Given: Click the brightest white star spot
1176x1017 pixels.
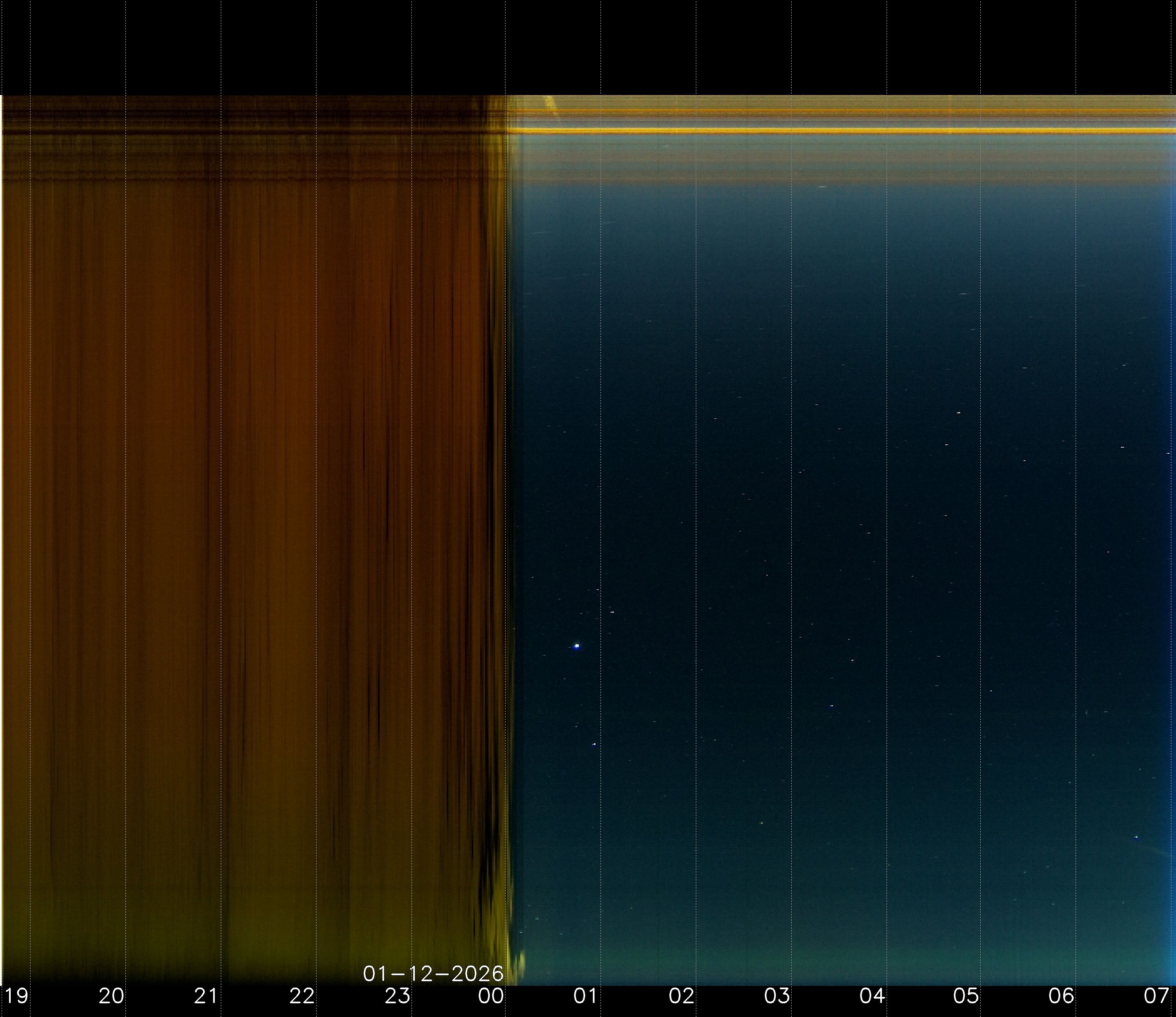Looking at the screenshot, I should 577,646.
